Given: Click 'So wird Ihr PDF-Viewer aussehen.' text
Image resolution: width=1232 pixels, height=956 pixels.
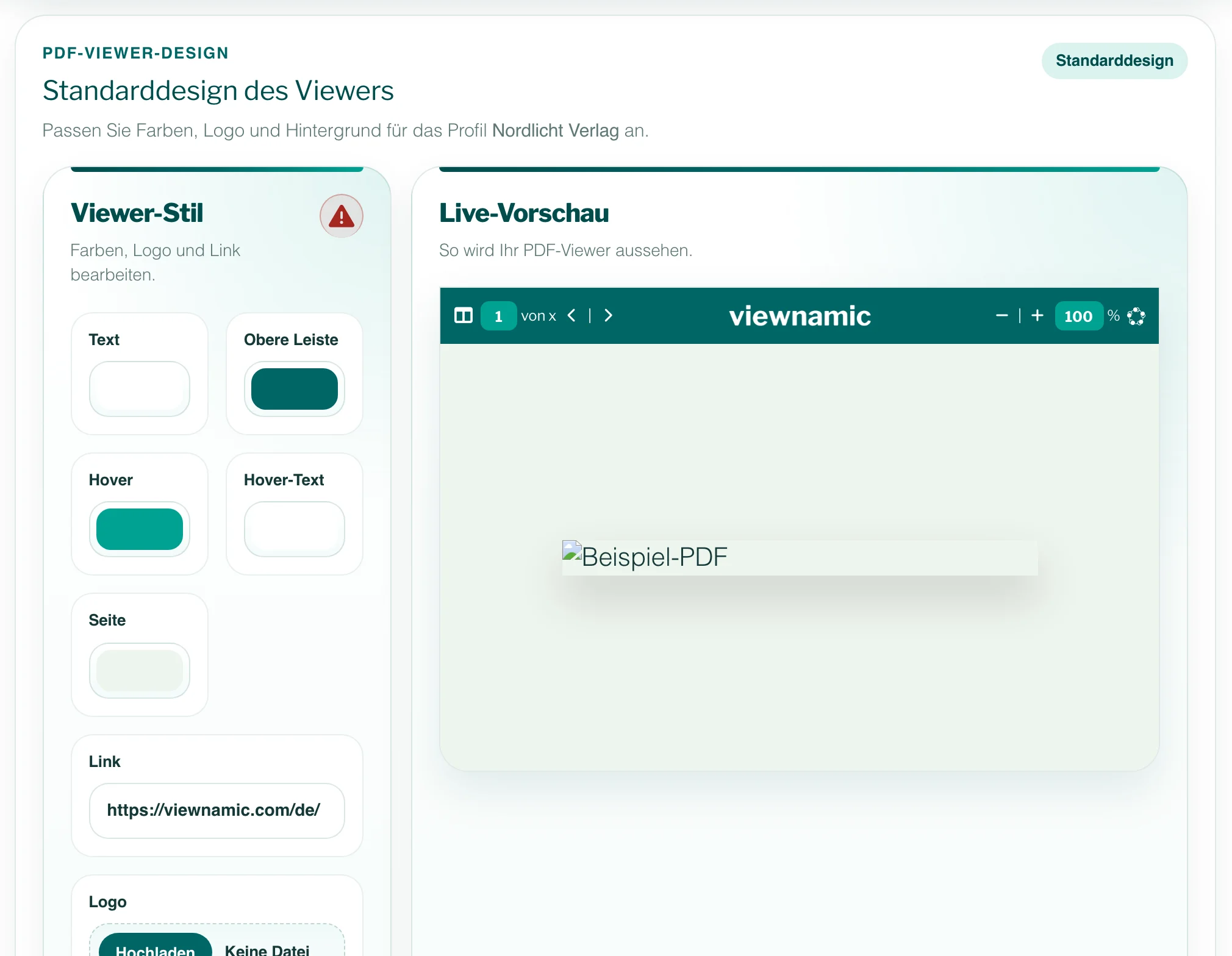Looking at the screenshot, I should point(566,251).
